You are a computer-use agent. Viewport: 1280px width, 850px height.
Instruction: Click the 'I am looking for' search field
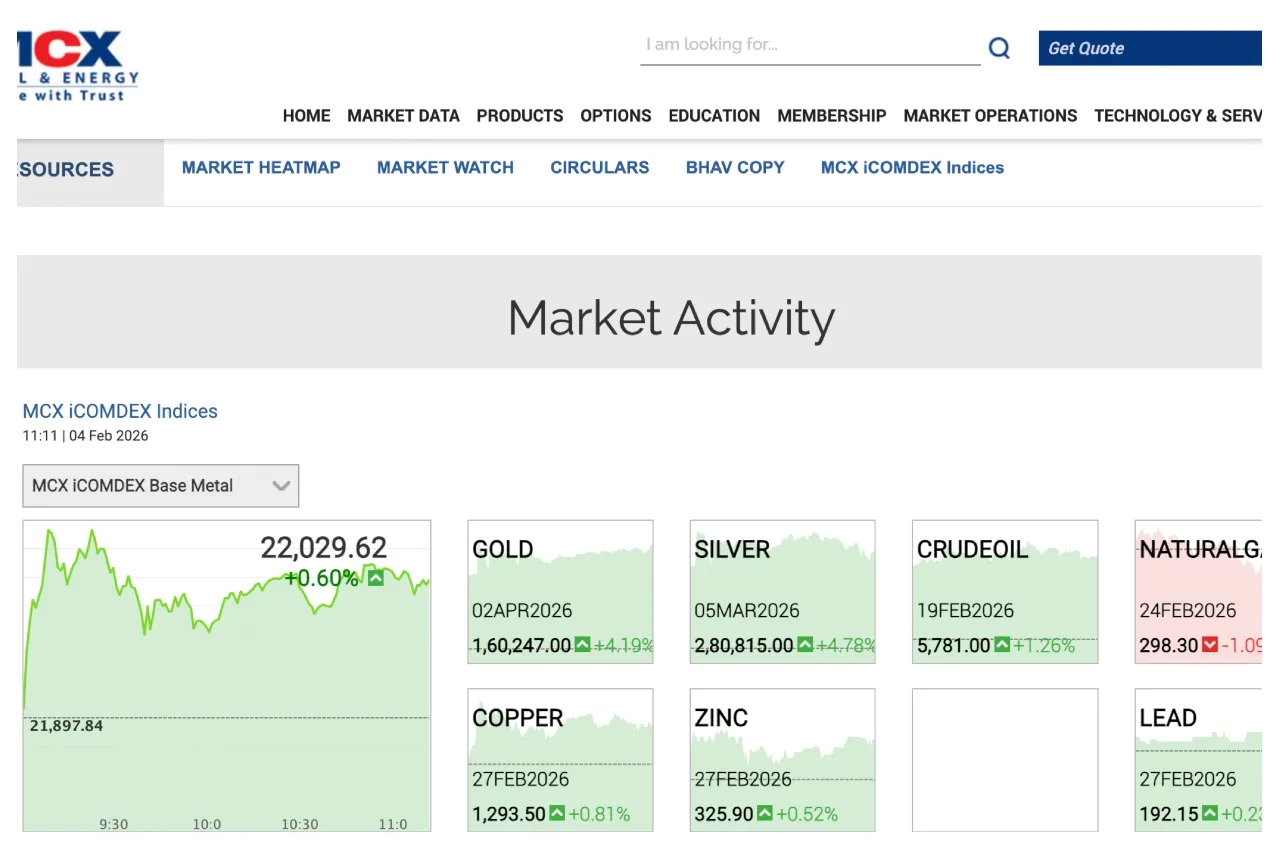click(810, 46)
